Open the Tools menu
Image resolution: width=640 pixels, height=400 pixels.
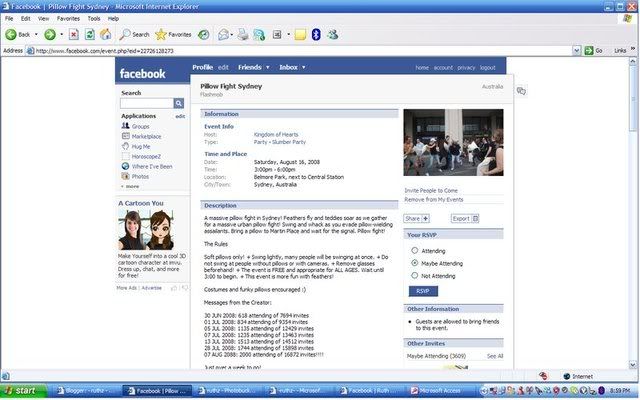click(93, 19)
